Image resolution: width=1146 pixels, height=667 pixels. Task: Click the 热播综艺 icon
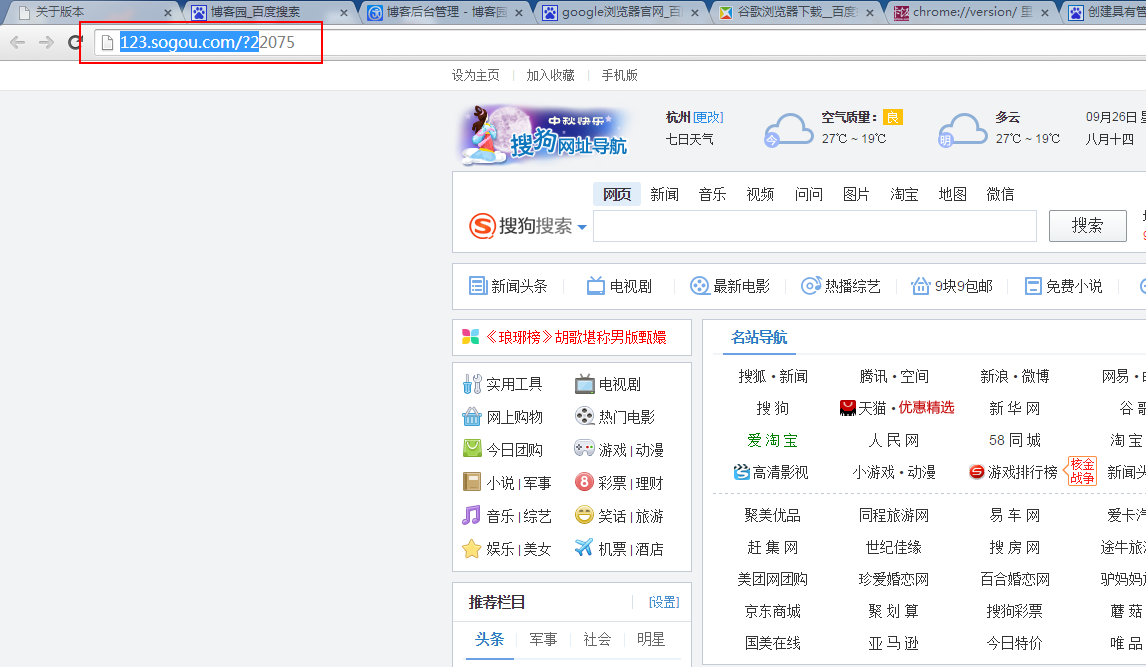(x=811, y=286)
